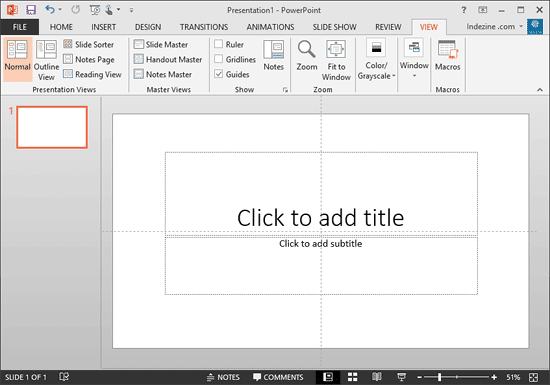Open Slide Master view
The height and width of the screenshot is (385, 550).
pos(161,45)
